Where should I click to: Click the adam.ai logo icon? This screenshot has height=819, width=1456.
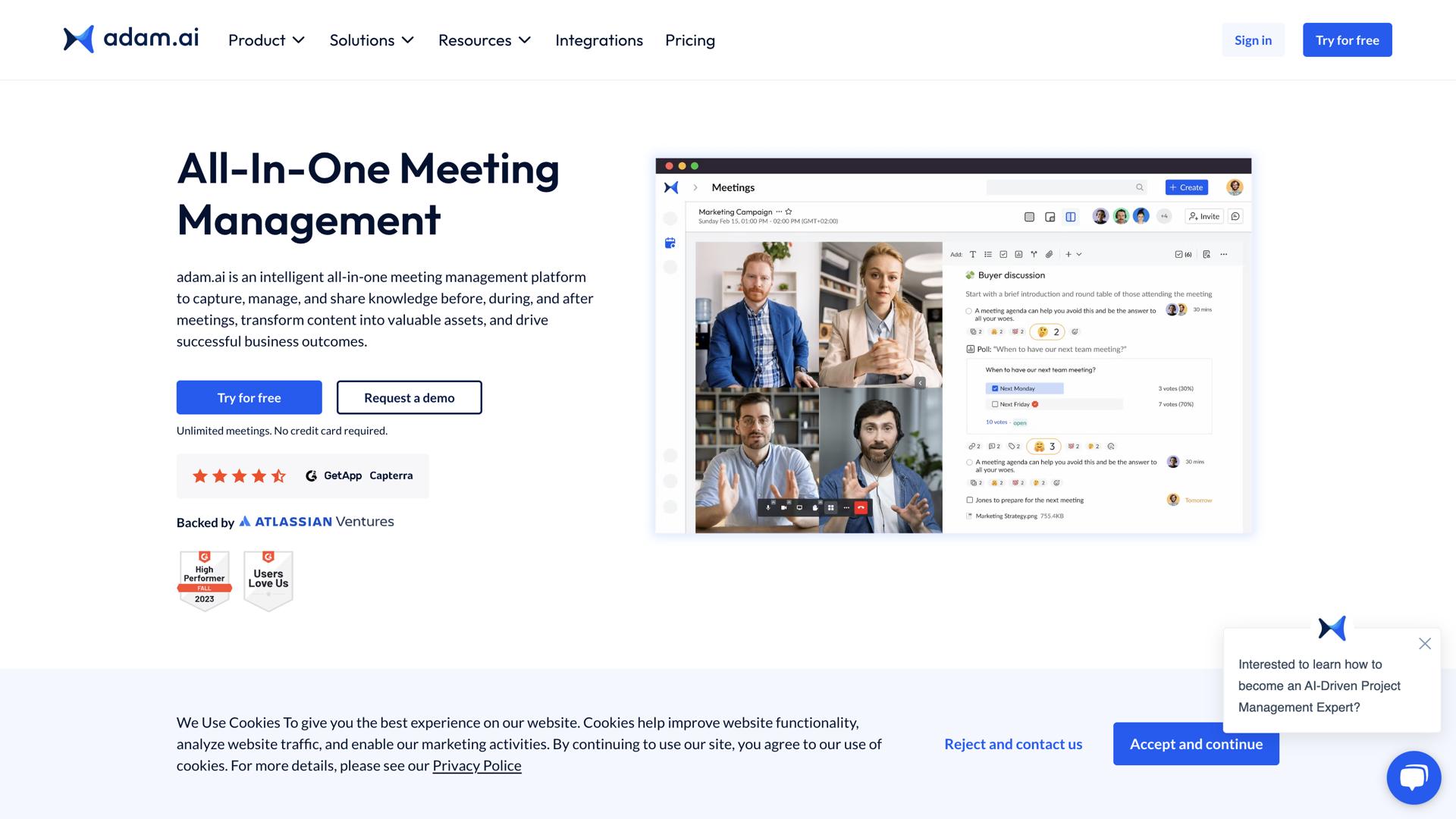pyautogui.click(x=79, y=39)
